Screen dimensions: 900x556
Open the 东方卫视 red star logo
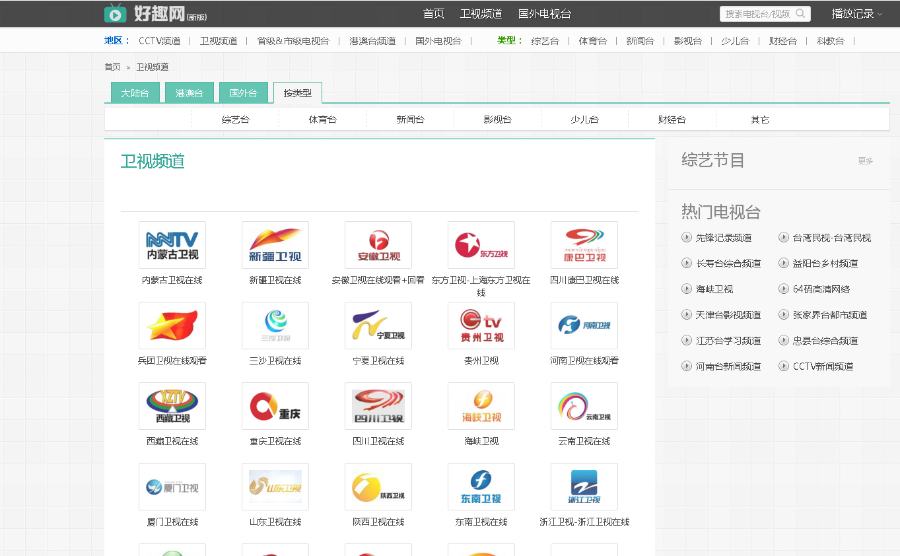[481, 245]
